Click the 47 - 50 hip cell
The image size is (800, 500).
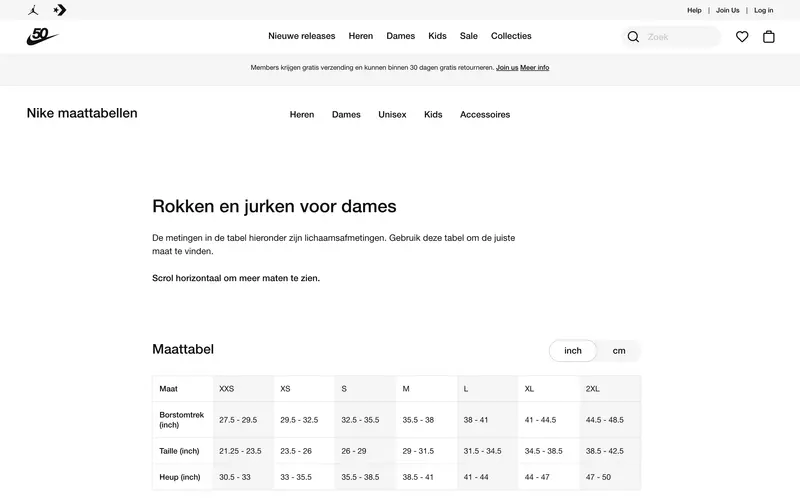click(x=610, y=477)
